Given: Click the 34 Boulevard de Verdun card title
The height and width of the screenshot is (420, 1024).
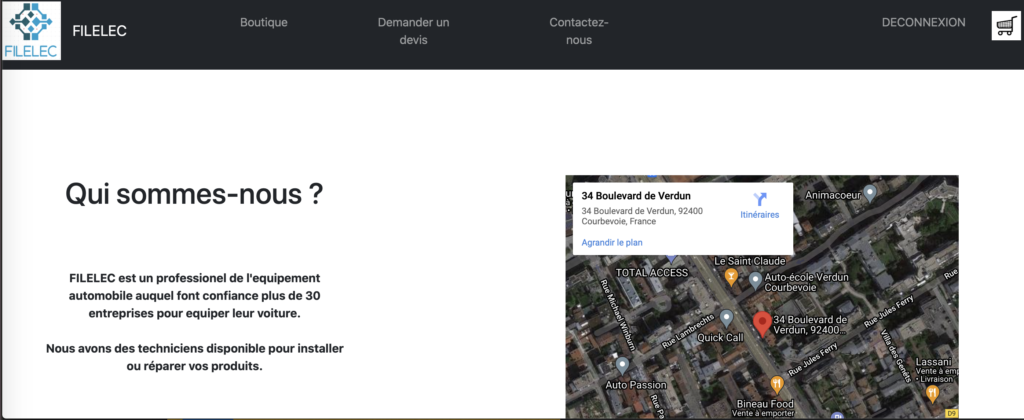Looking at the screenshot, I should [636, 196].
